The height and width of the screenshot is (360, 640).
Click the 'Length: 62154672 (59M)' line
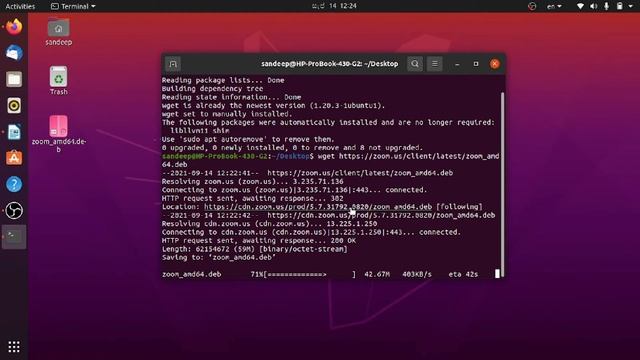pos(255,249)
